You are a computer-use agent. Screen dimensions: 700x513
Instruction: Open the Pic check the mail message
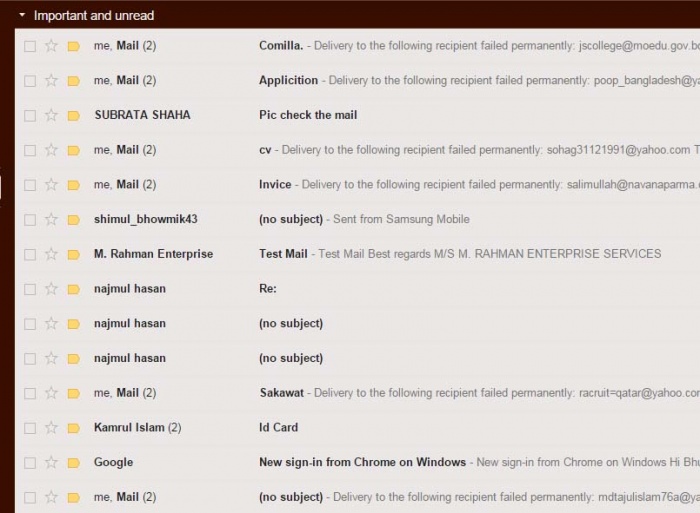pos(308,115)
